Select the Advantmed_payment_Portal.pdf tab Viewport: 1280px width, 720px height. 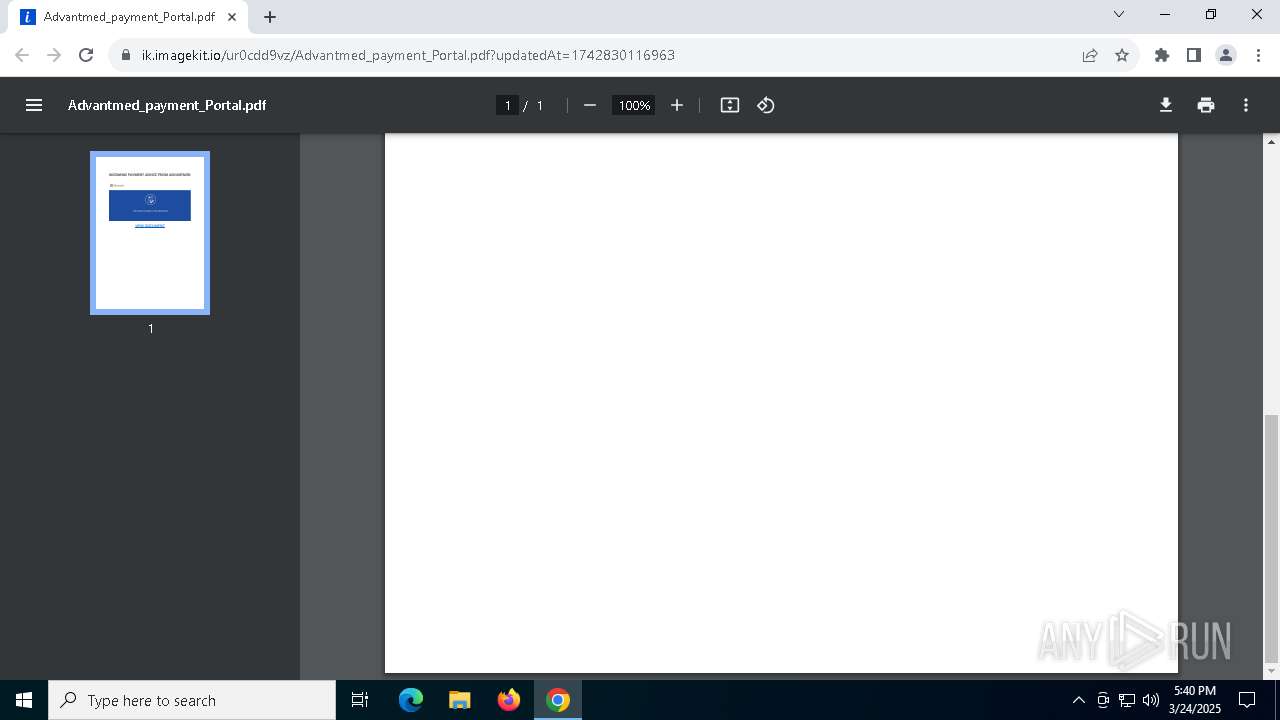[128, 17]
